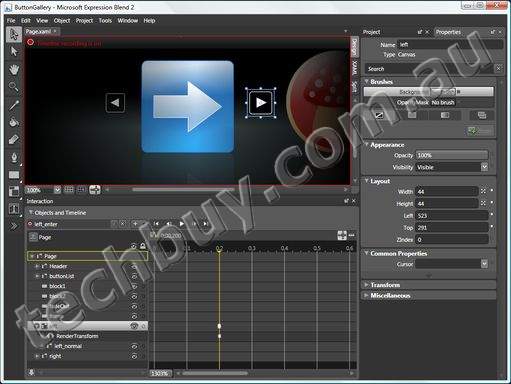The image size is (511, 384).
Task: Toggle show grid icon
Action: click(x=69, y=190)
